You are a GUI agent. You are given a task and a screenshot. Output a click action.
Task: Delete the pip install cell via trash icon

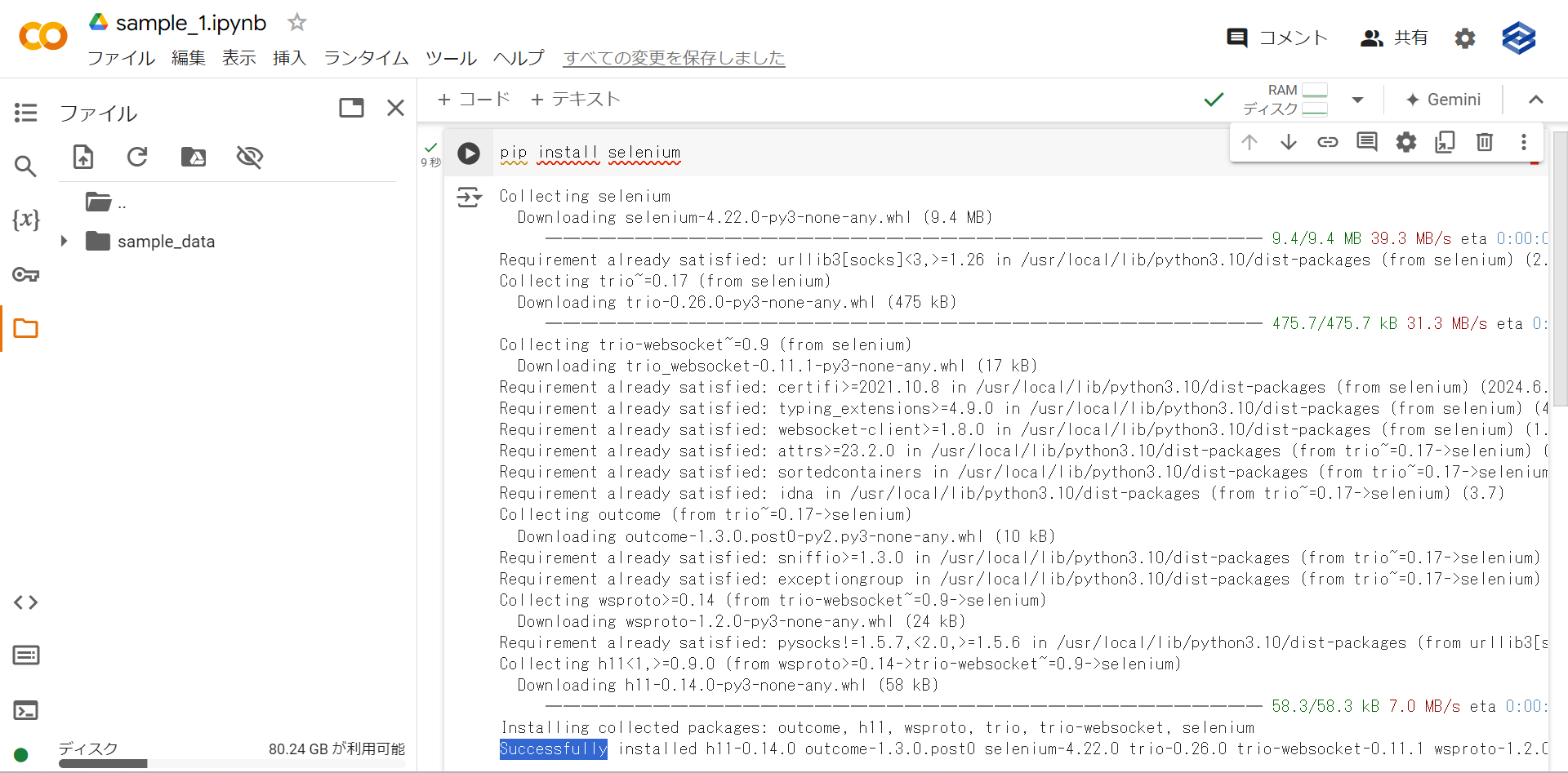click(x=1484, y=142)
